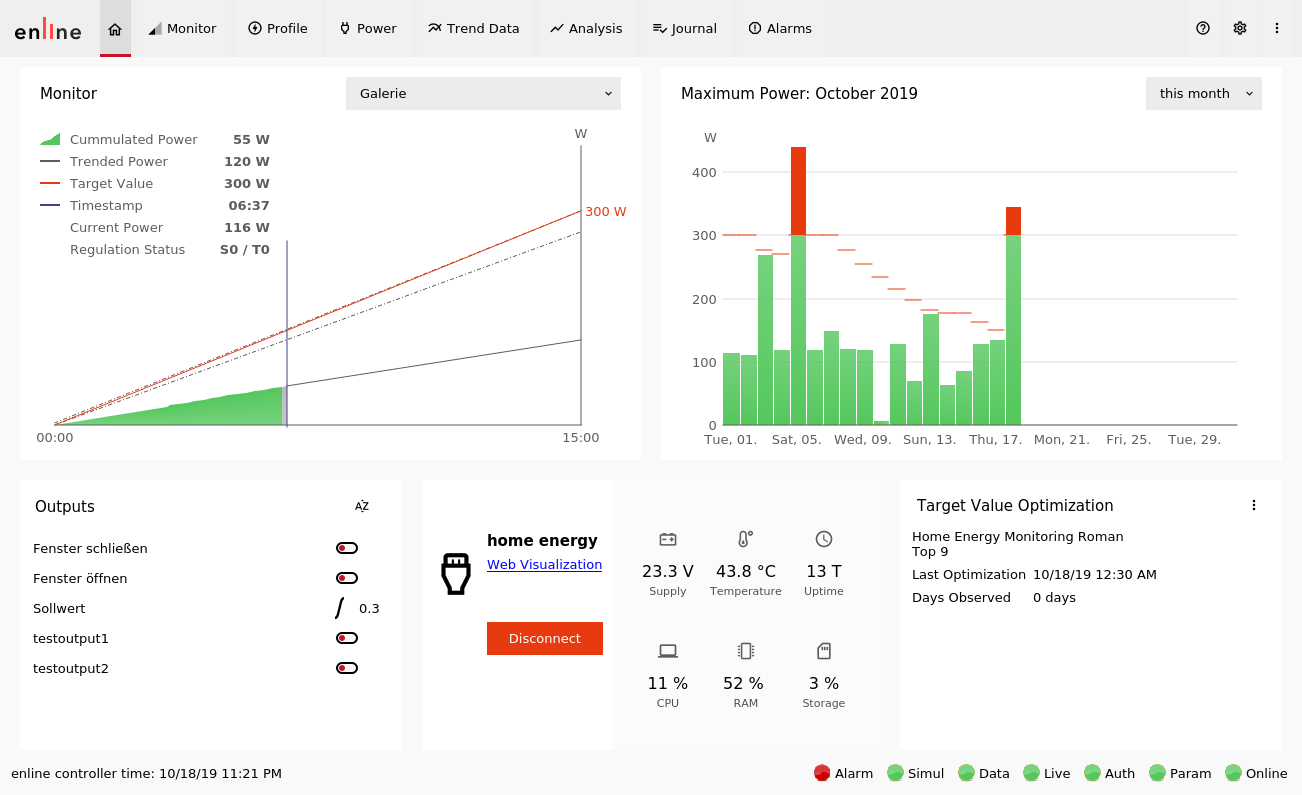The height and width of the screenshot is (795, 1302).
Task: Toggle the Fenster öffnen output switch
Action: pyautogui.click(x=347, y=578)
